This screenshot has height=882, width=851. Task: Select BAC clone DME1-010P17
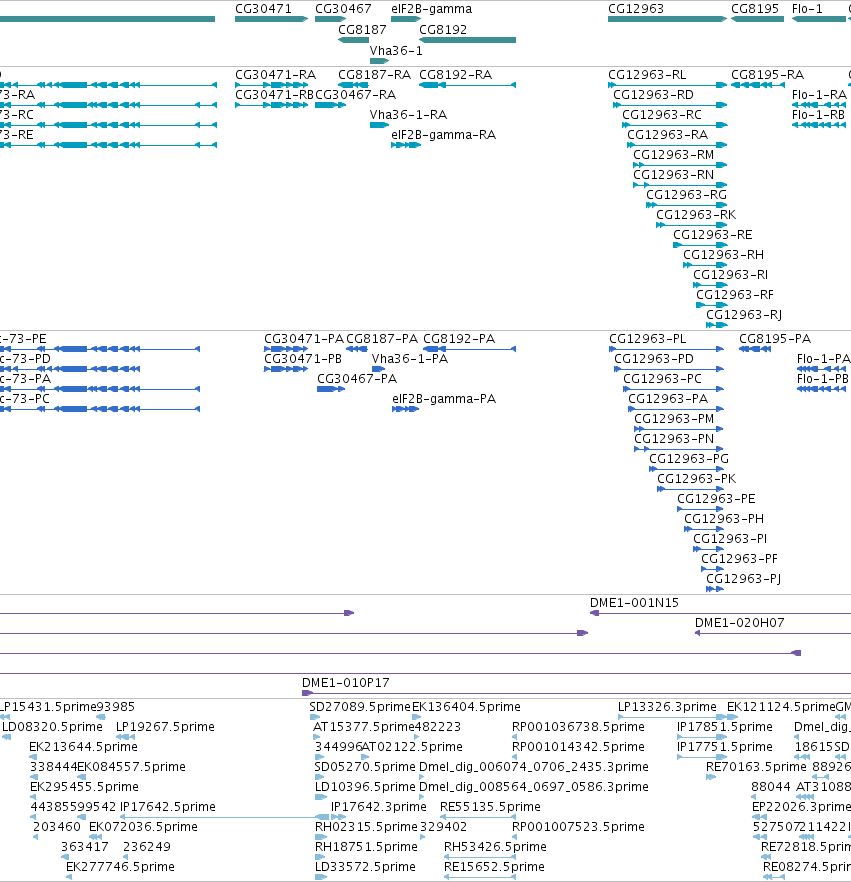(345, 683)
